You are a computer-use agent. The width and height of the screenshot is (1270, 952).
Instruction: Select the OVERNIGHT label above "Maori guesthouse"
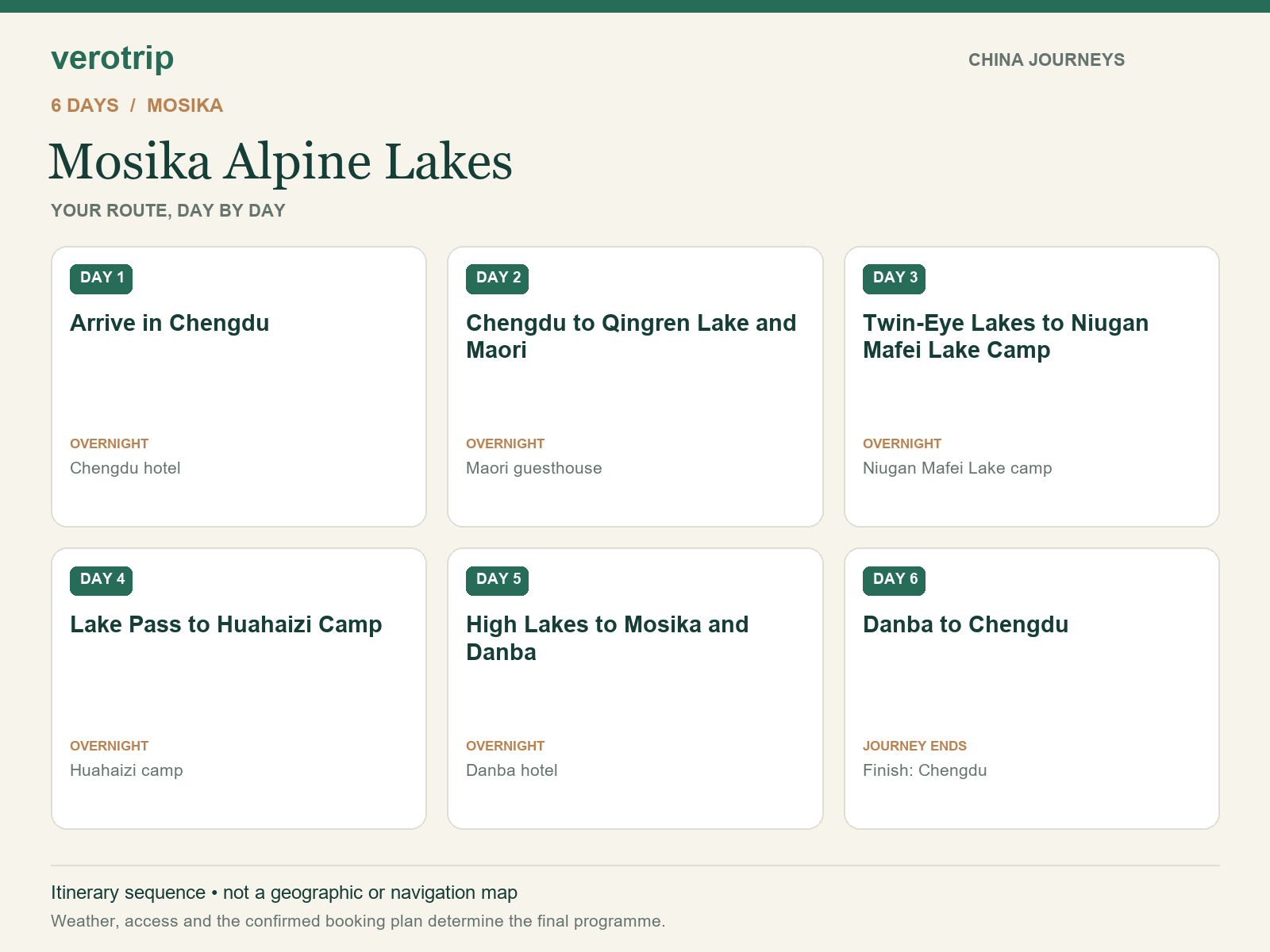(x=506, y=443)
